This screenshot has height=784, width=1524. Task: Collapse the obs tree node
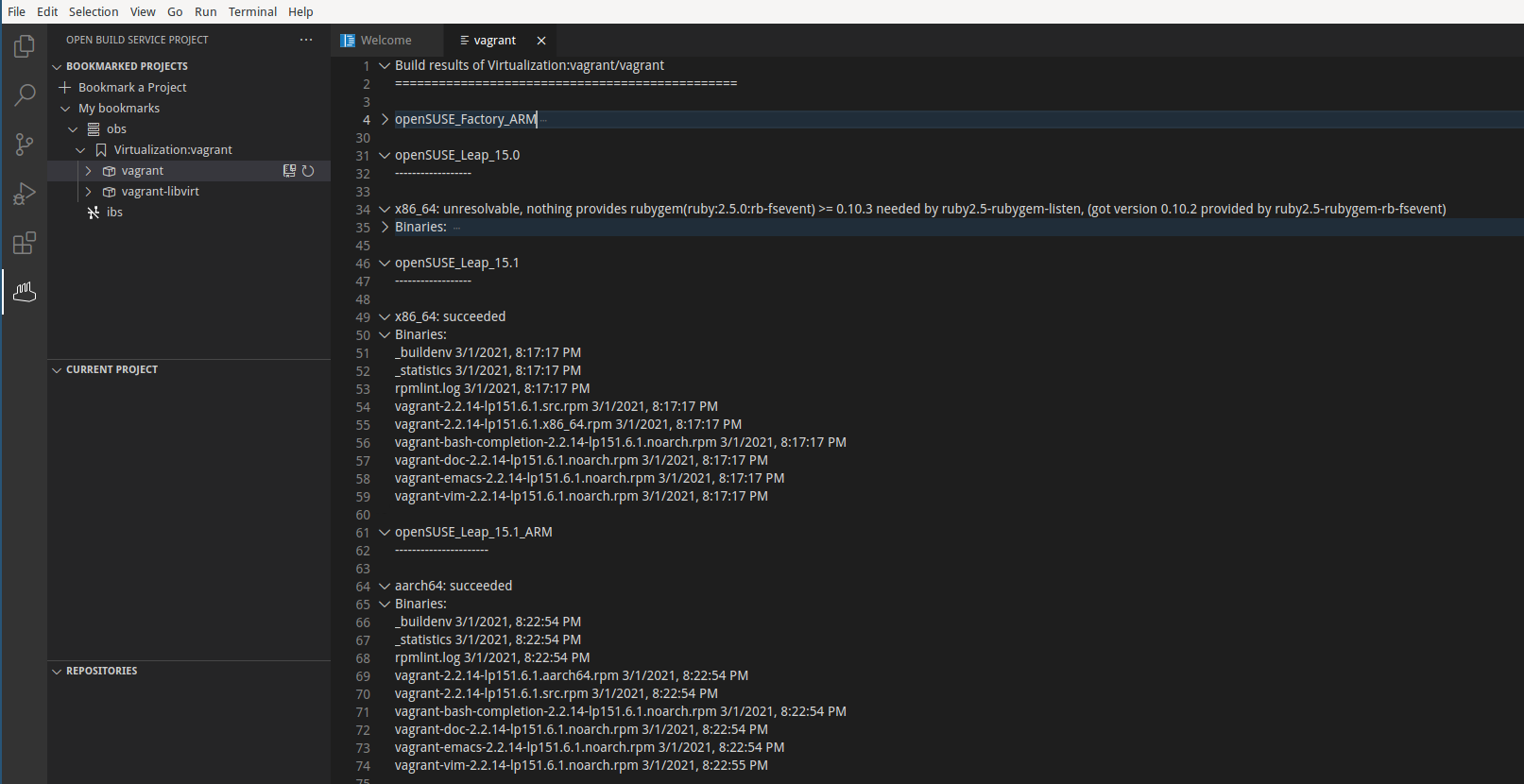pos(73,129)
